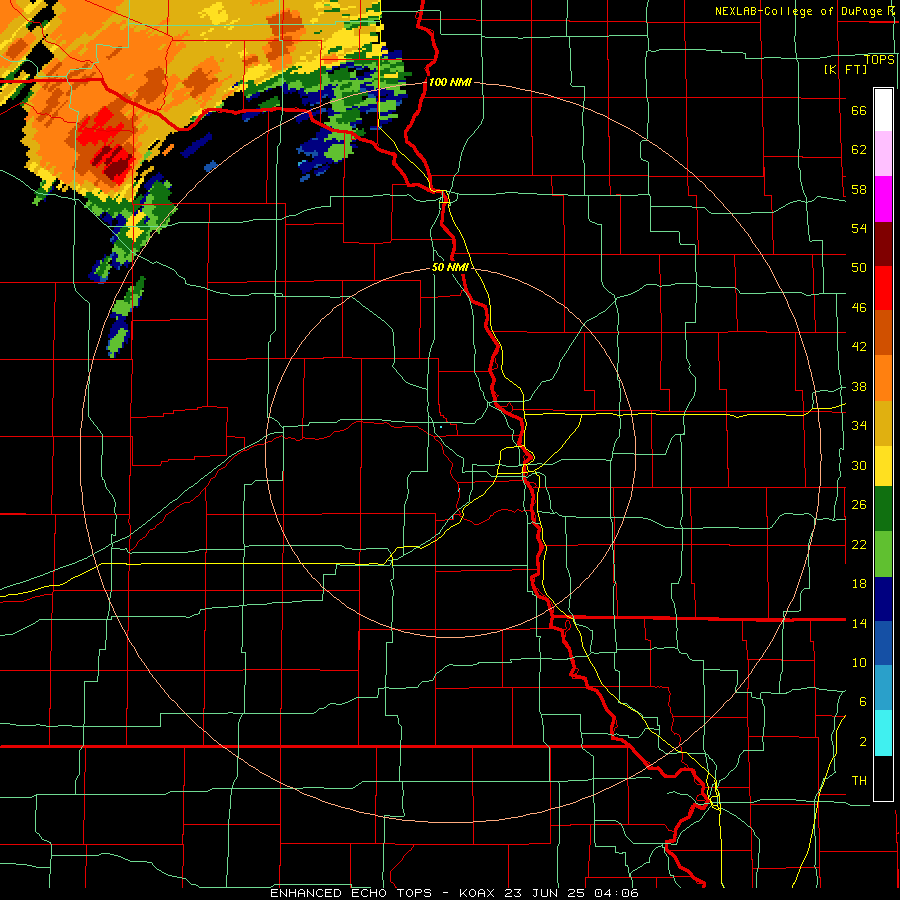Click the '18' legend value
900x900 pixels.
coord(859,583)
